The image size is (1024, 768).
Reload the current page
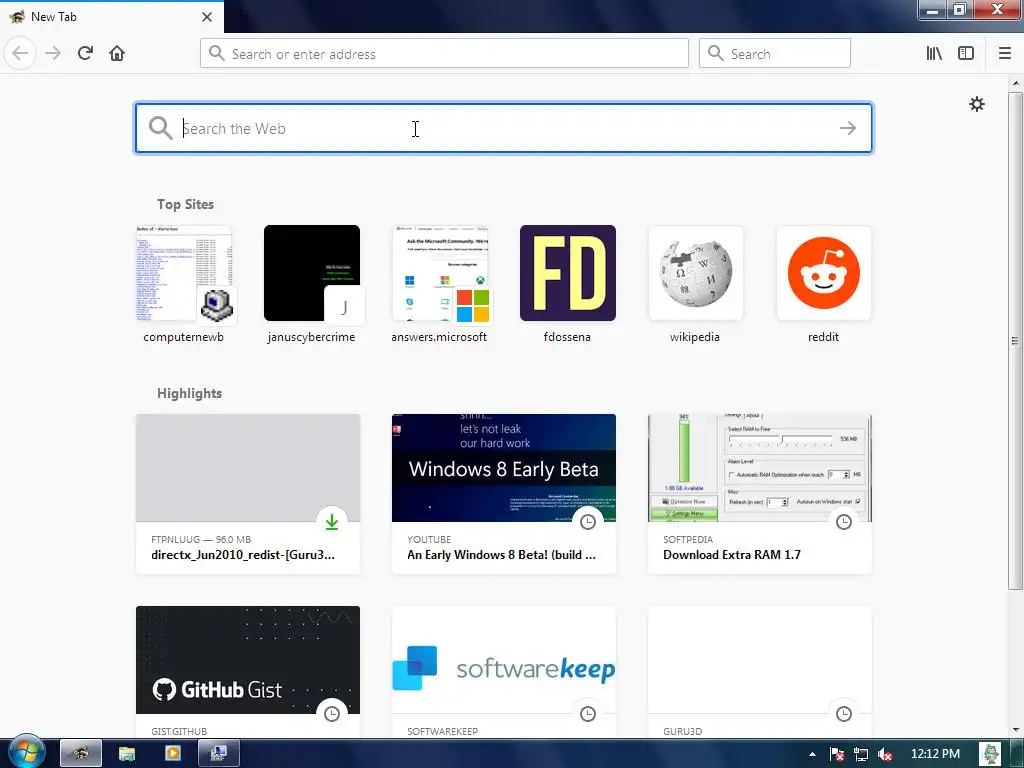[x=85, y=54]
